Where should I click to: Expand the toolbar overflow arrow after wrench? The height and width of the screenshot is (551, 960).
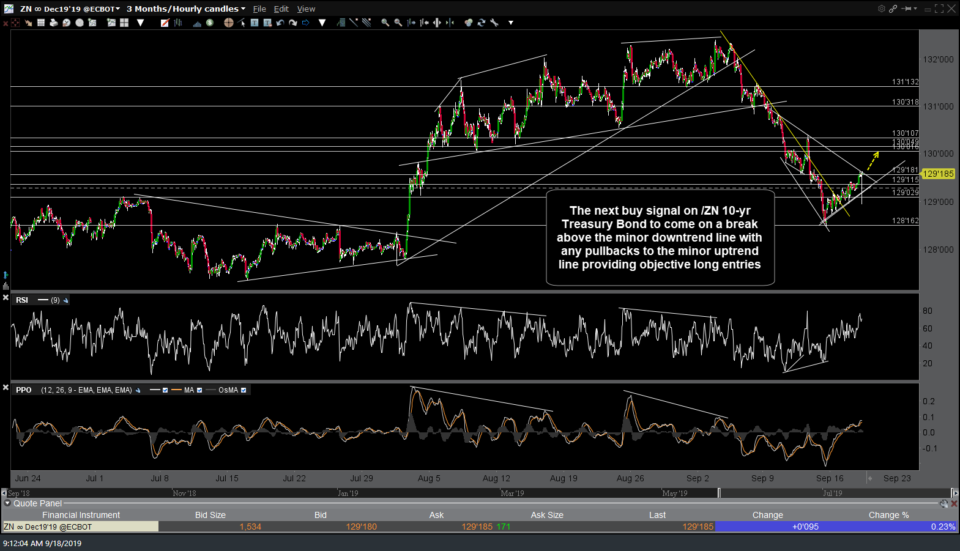(x=511, y=23)
